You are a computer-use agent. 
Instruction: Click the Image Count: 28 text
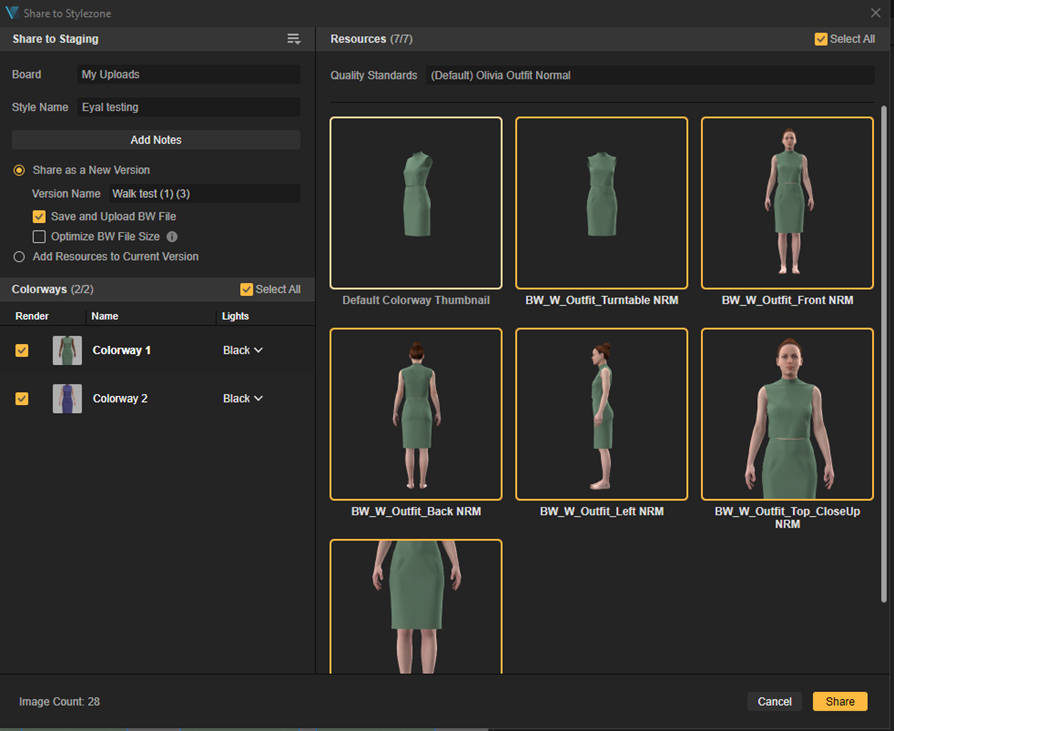coord(60,702)
